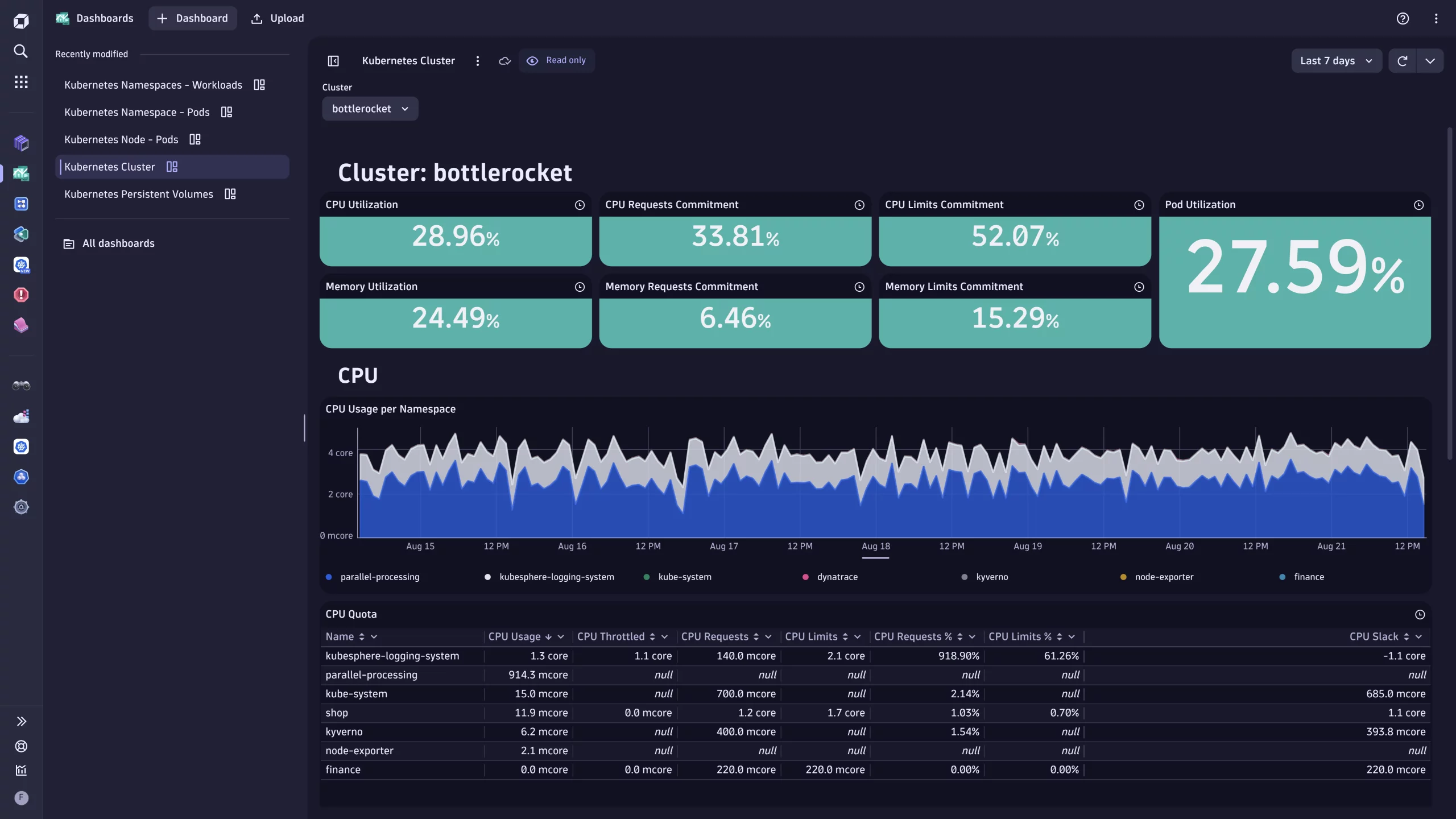Open the apps grid in the sidebar
Screen dimensions: 1456x819
(21, 82)
